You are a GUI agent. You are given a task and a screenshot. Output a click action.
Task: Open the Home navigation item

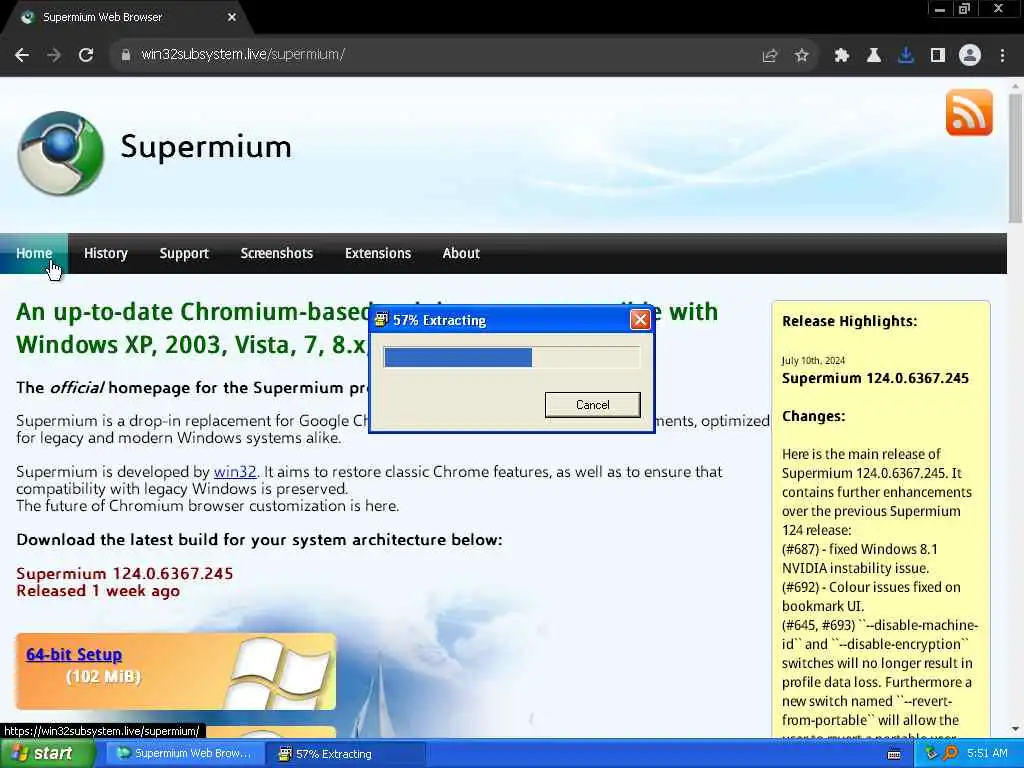click(x=34, y=253)
